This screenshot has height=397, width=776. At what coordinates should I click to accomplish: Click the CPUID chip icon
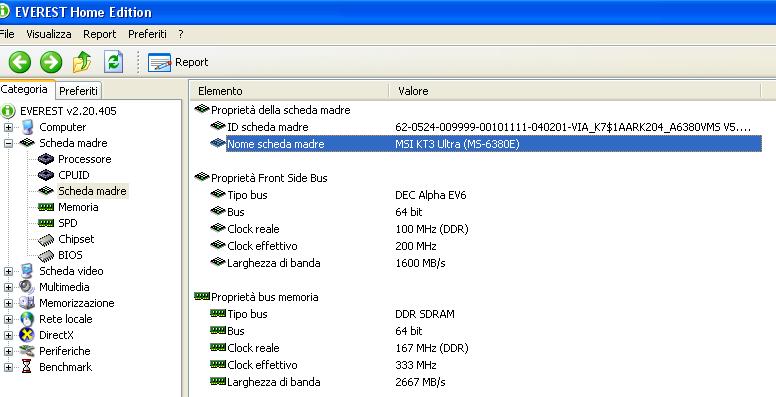(46, 175)
